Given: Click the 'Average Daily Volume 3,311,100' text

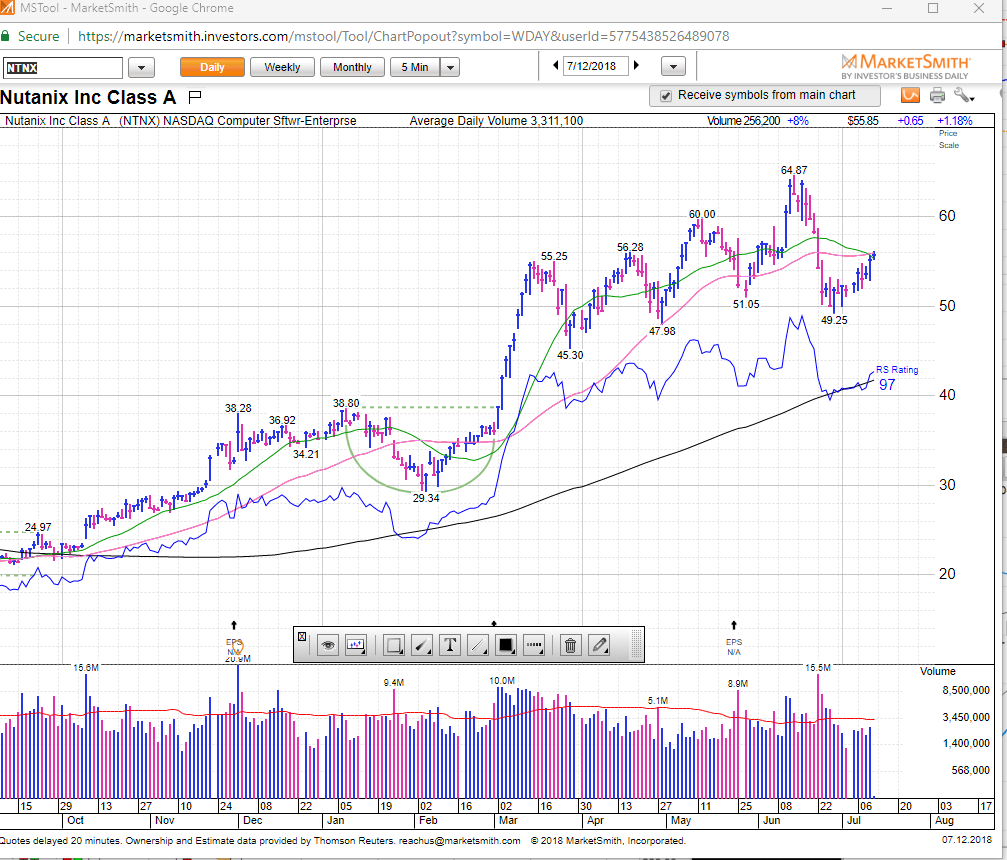Looking at the screenshot, I should coord(496,121).
